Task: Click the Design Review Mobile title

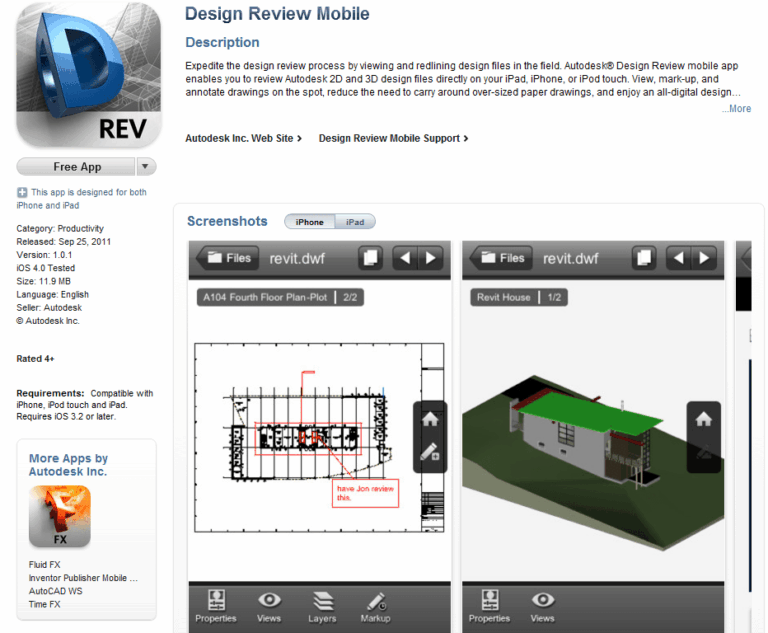Action: [x=277, y=14]
